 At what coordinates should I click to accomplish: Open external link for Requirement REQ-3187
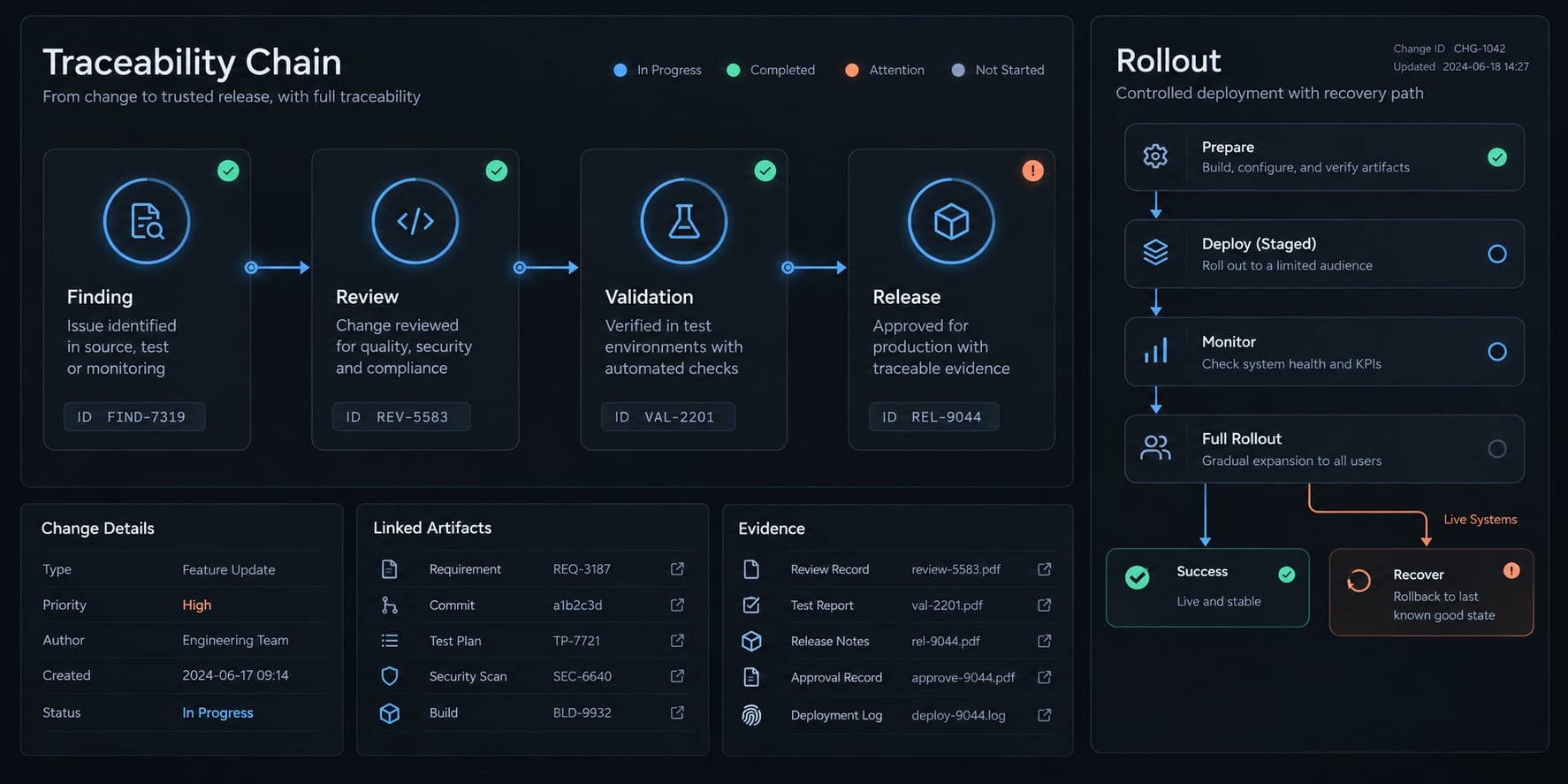(677, 569)
